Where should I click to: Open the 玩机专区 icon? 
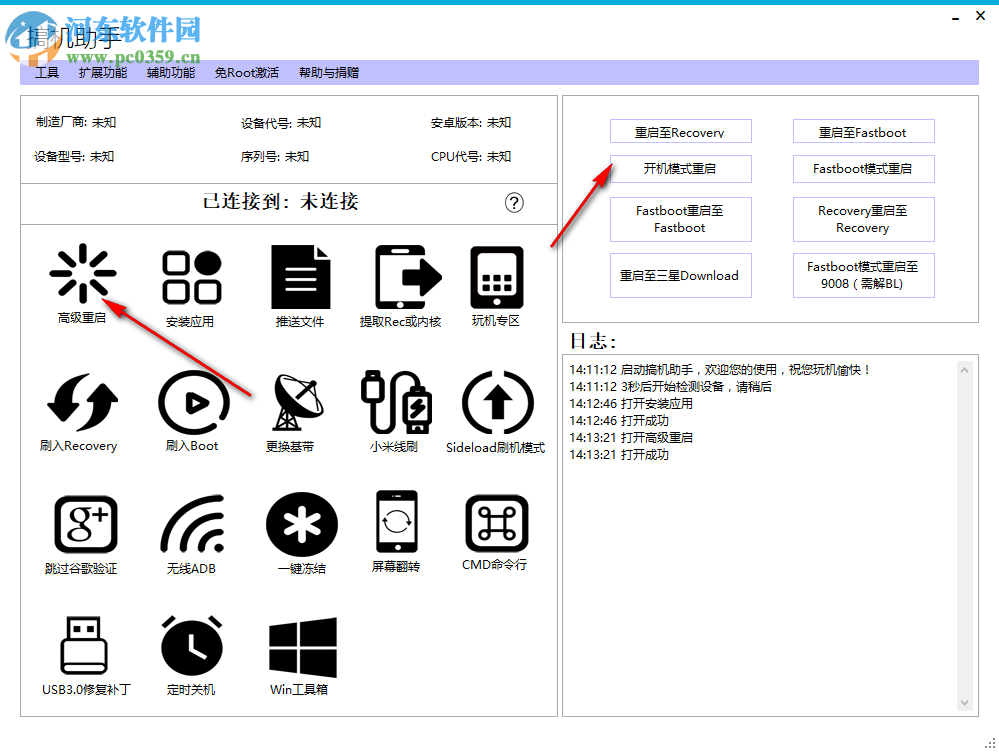click(x=497, y=277)
